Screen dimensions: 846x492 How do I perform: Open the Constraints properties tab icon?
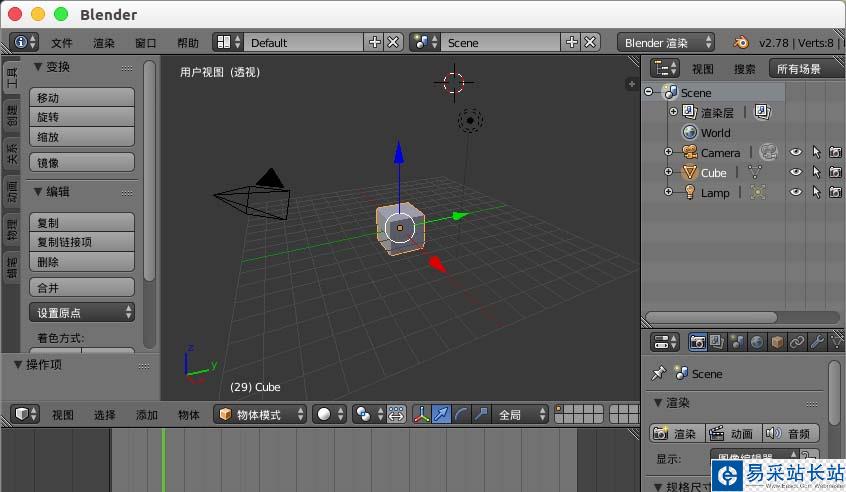(797, 341)
